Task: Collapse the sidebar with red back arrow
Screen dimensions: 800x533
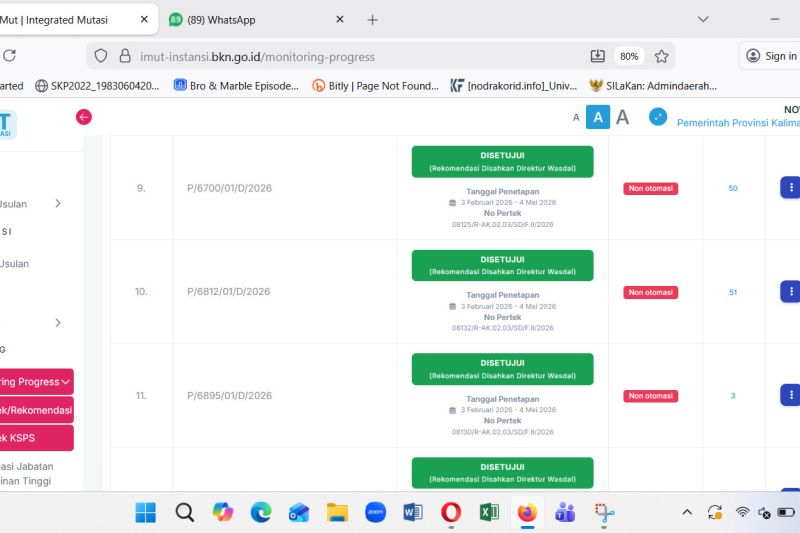Action: (84, 117)
